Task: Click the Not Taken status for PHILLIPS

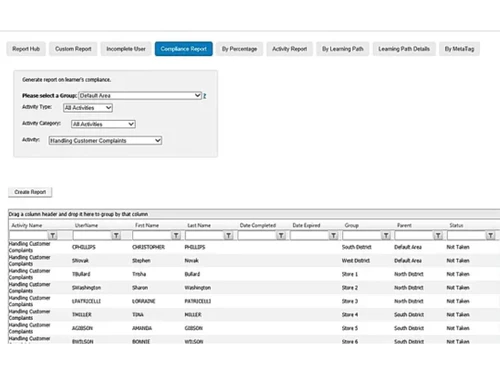Action: [x=458, y=247]
